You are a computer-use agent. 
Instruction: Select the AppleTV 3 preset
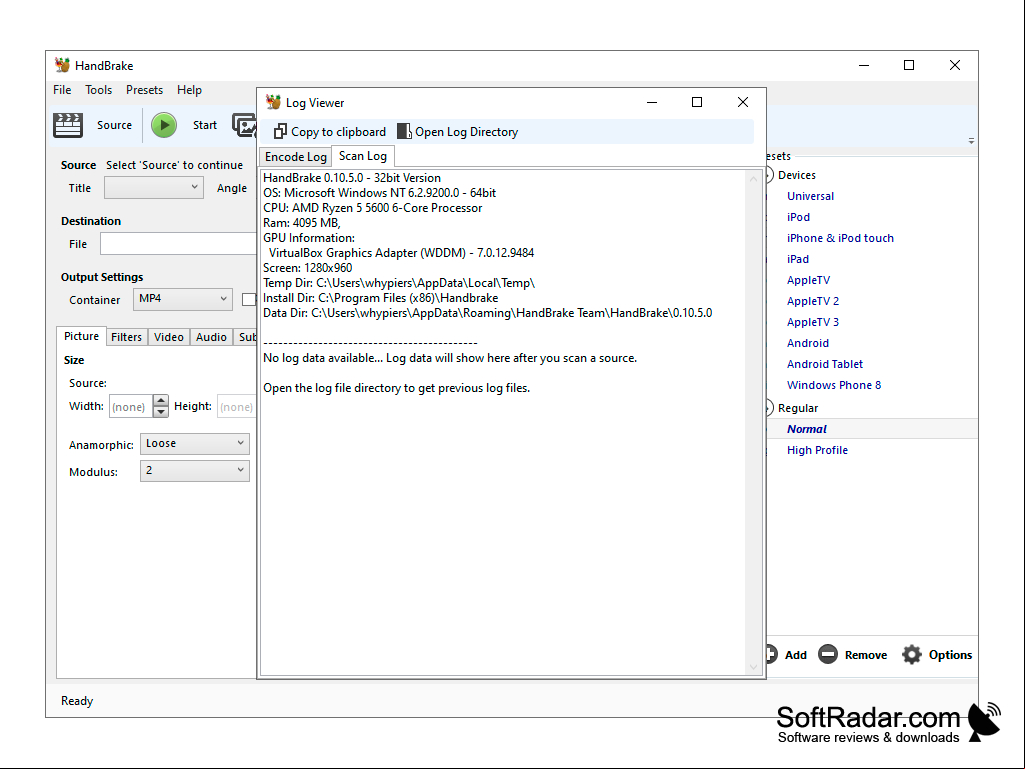(x=813, y=322)
